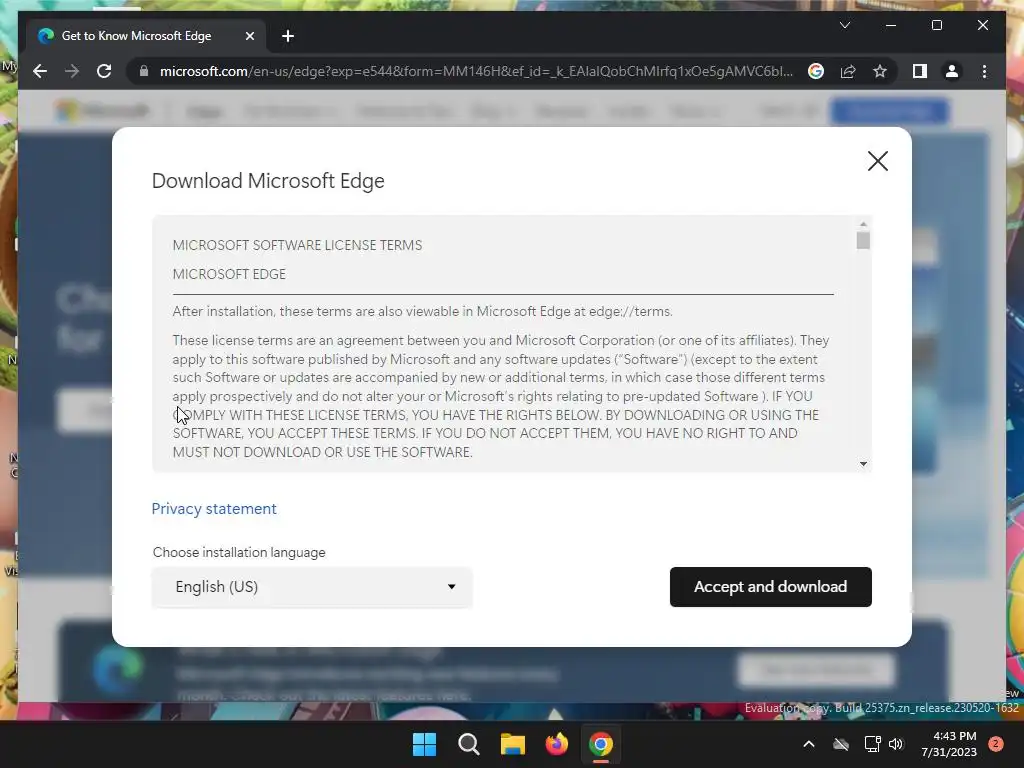Open Chrome three-dot menu
Screen dimensions: 1024x768
coord(984,71)
